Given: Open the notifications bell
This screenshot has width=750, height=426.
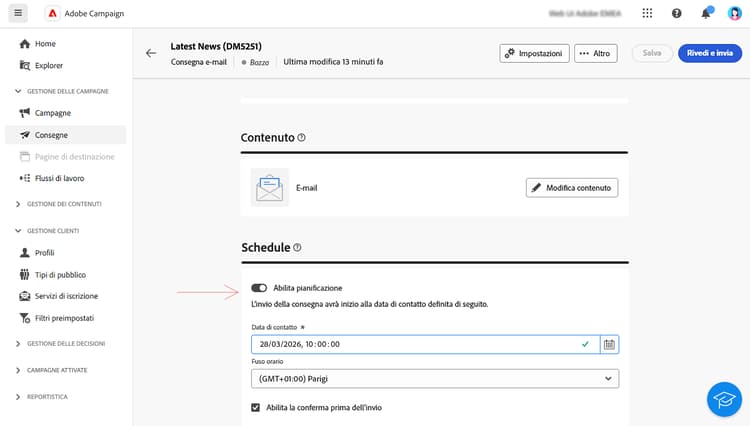Looking at the screenshot, I should click(706, 13).
